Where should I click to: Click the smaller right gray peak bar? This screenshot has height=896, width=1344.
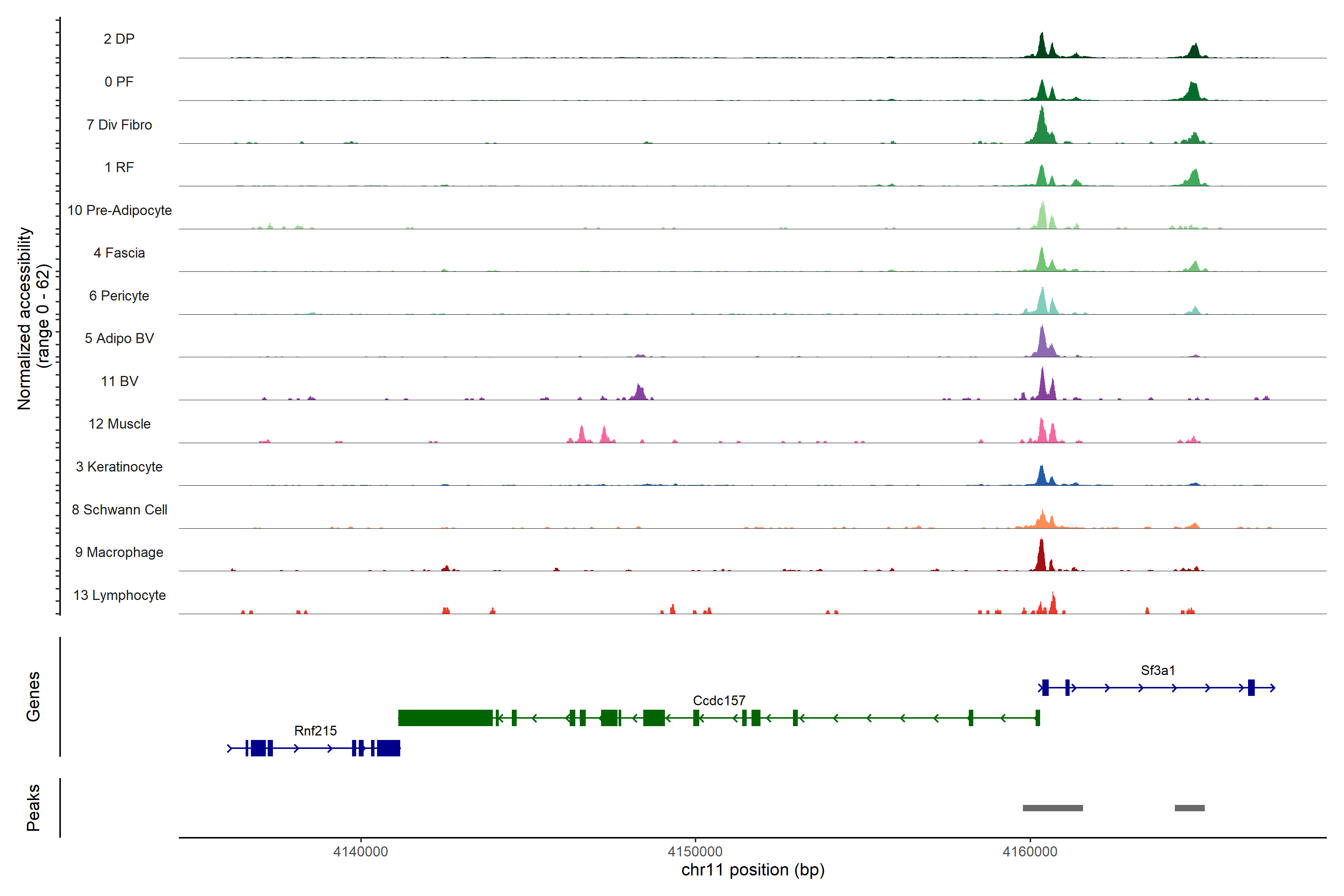point(1190,808)
